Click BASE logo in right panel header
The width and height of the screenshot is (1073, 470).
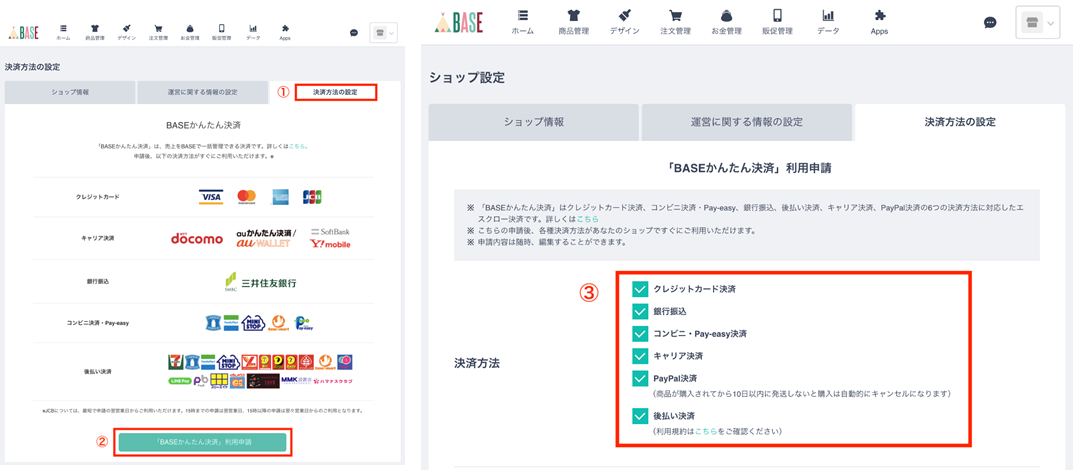(x=459, y=23)
